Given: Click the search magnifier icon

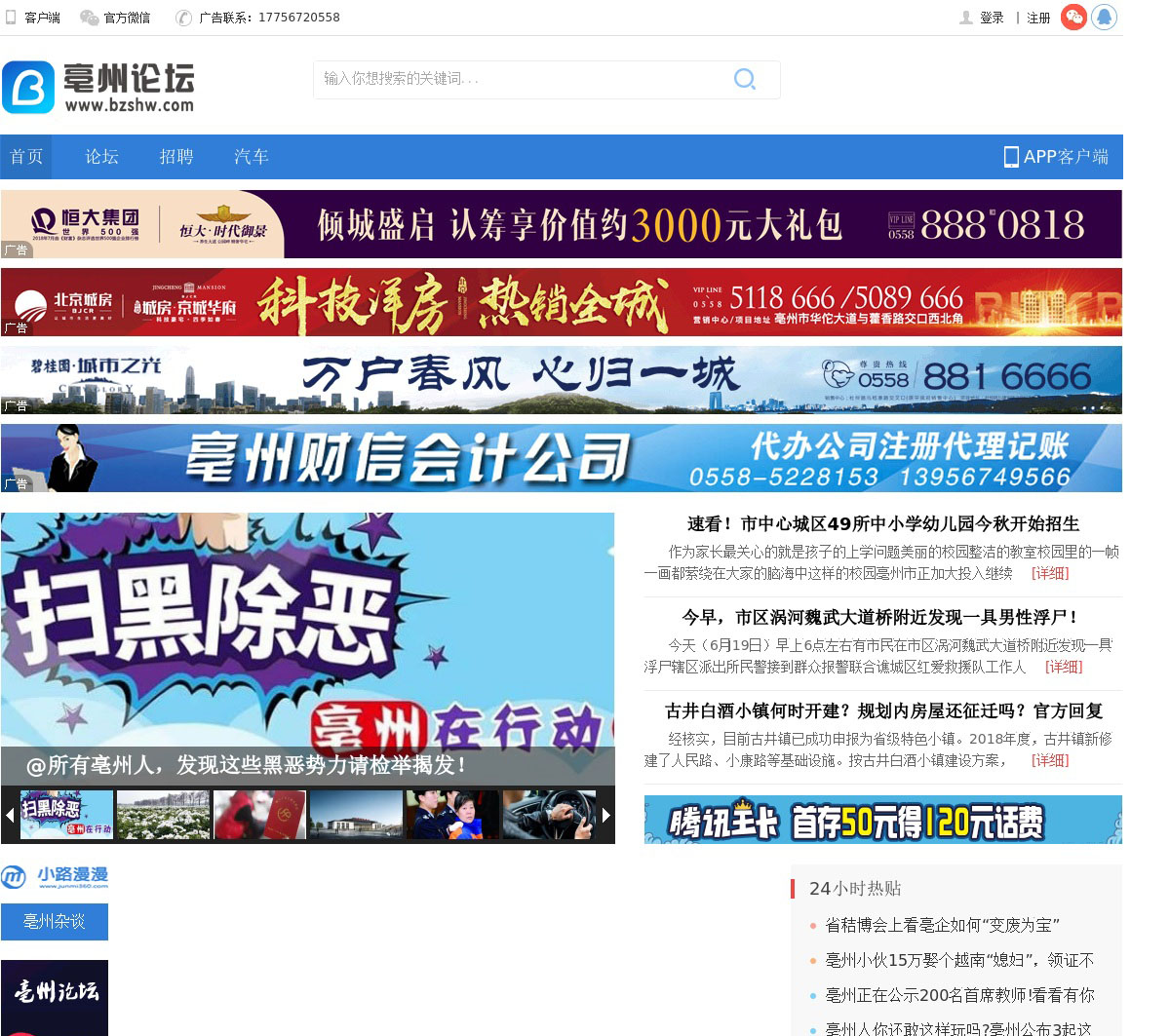Looking at the screenshot, I should pos(745,79).
